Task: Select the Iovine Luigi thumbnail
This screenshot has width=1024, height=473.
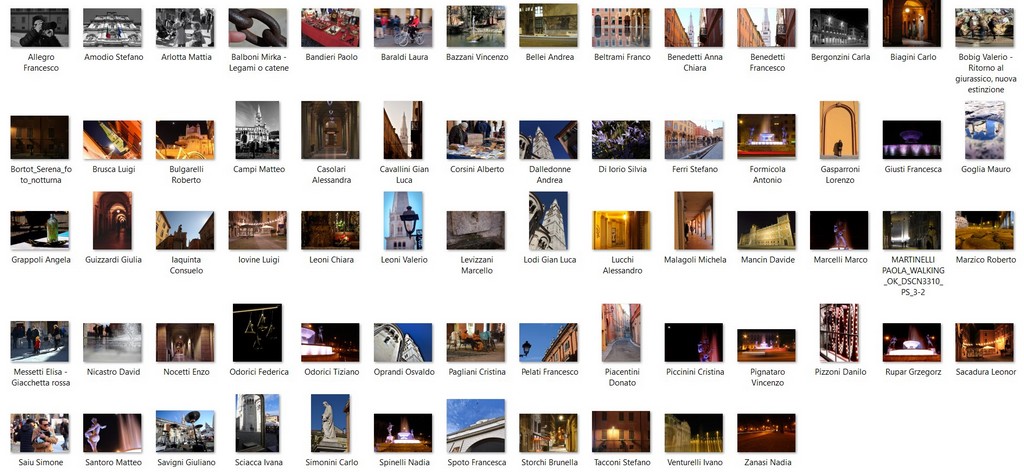Action: pyautogui.click(x=258, y=230)
